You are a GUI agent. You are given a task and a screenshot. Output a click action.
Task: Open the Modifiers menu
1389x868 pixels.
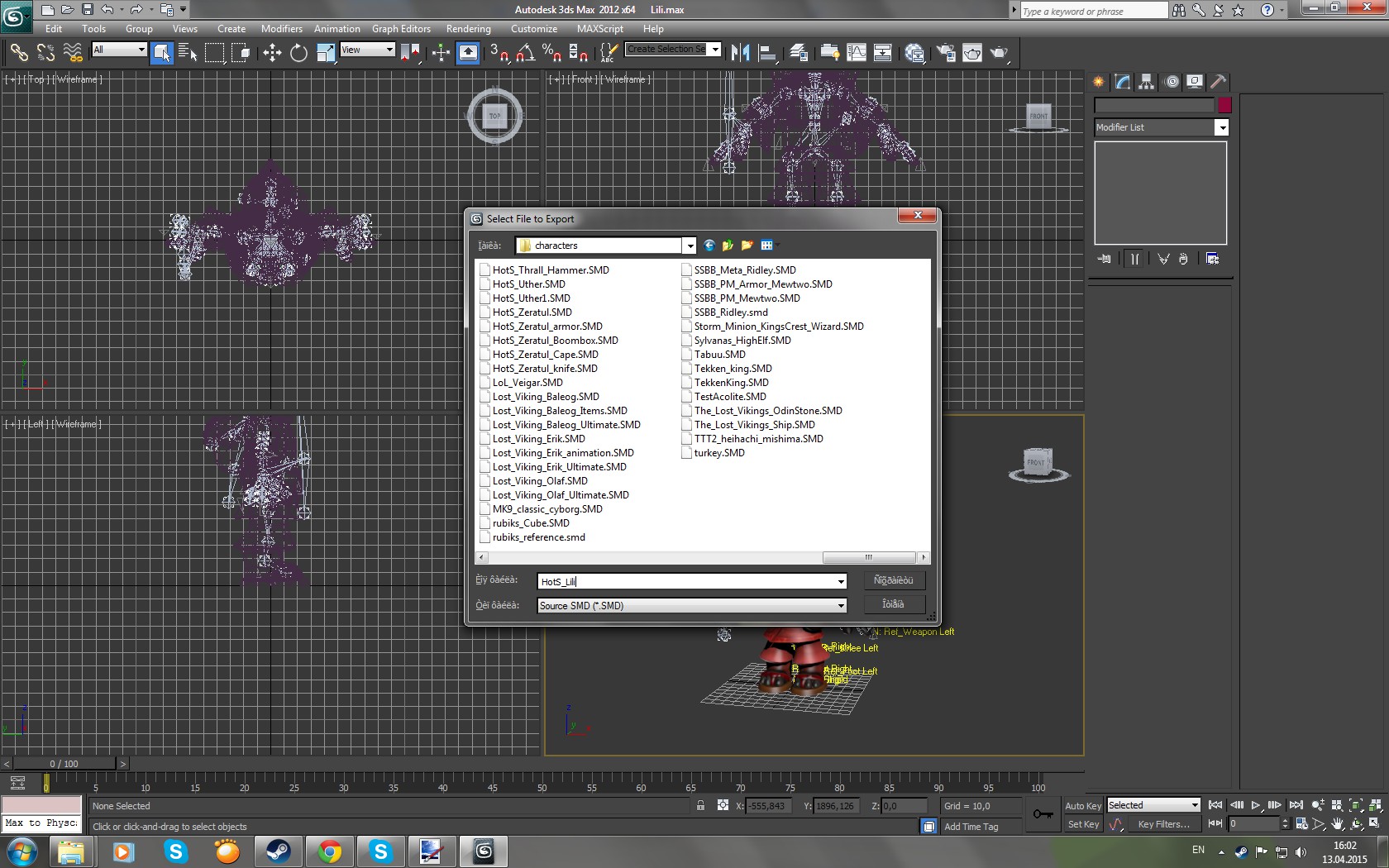[x=282, y=29]
